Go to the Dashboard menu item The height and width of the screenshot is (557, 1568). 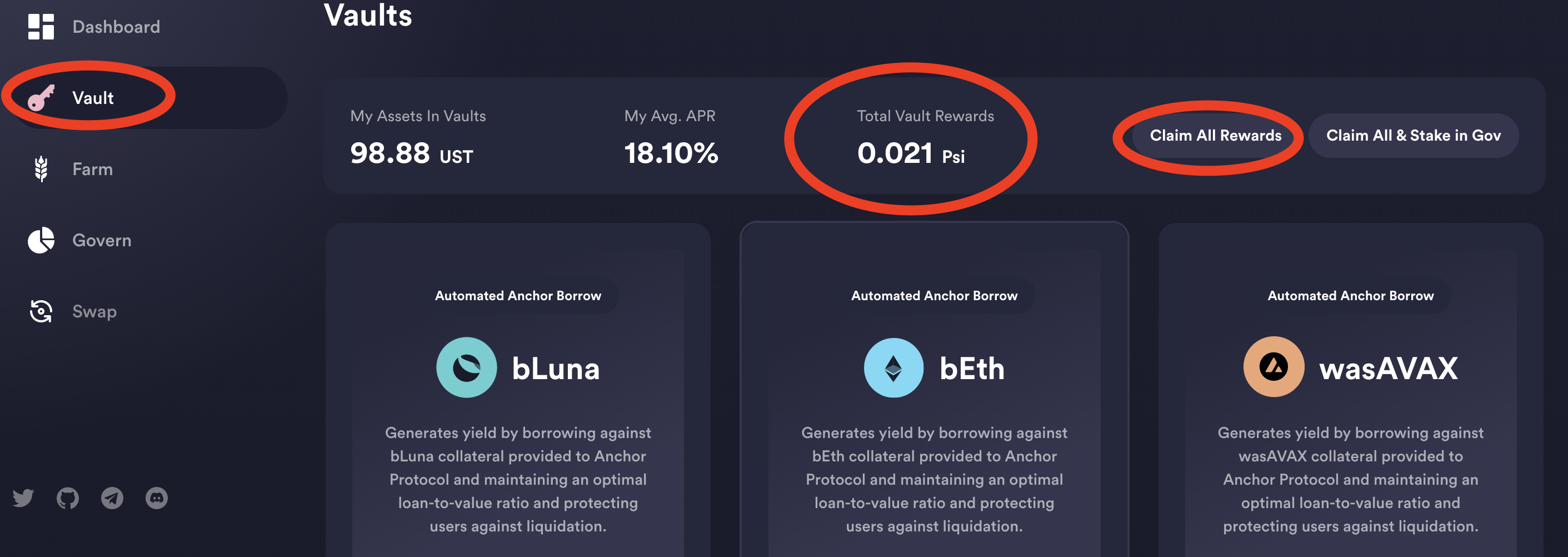click(116, 27)
